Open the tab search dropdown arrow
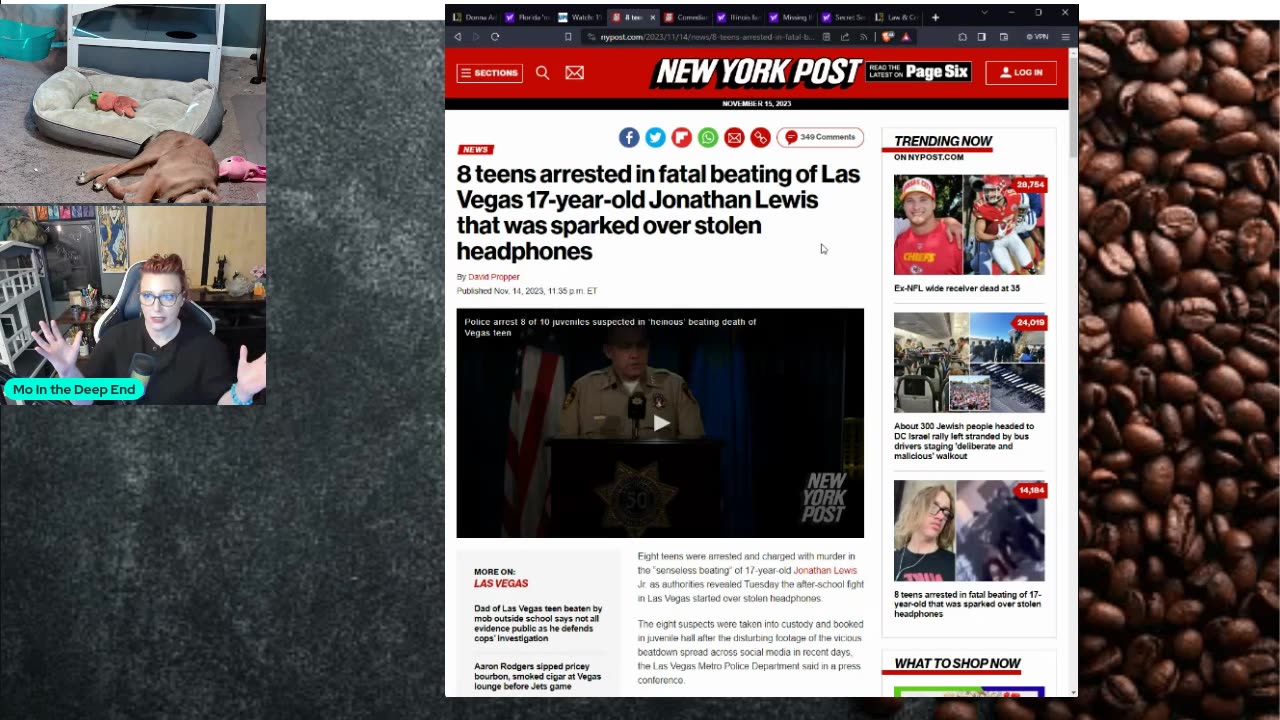 click(984, 13)
